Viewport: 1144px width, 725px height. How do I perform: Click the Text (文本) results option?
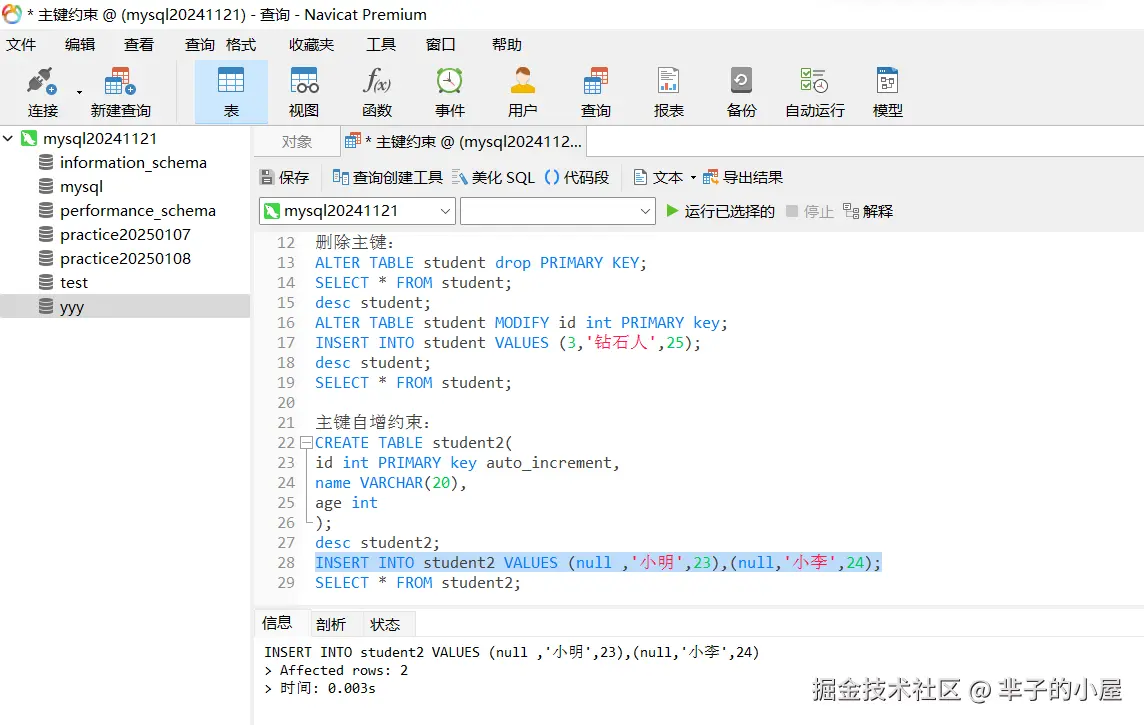click(658, 177)
